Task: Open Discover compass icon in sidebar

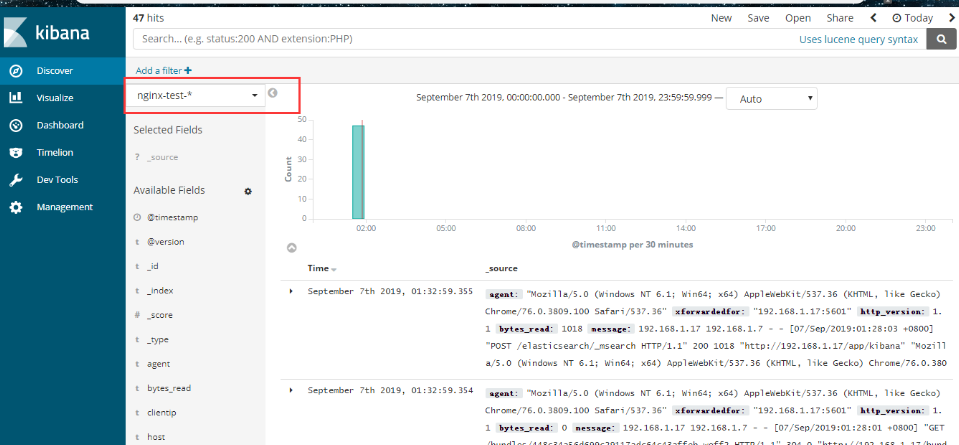Action: [x=16, y=71]
